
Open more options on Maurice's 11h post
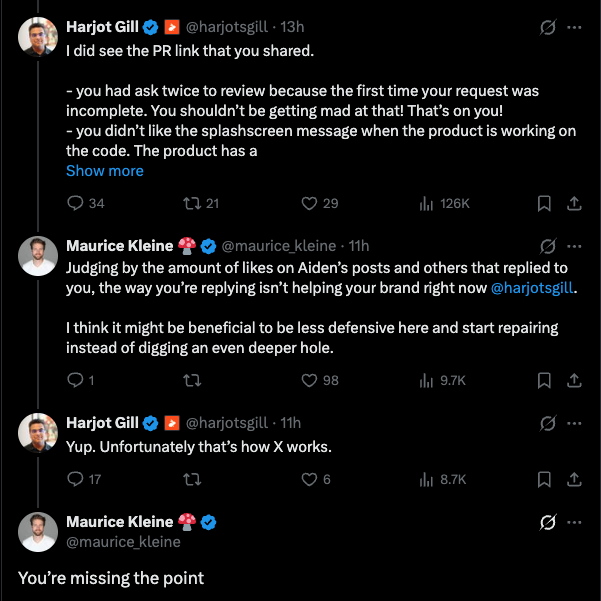[574, 246]
